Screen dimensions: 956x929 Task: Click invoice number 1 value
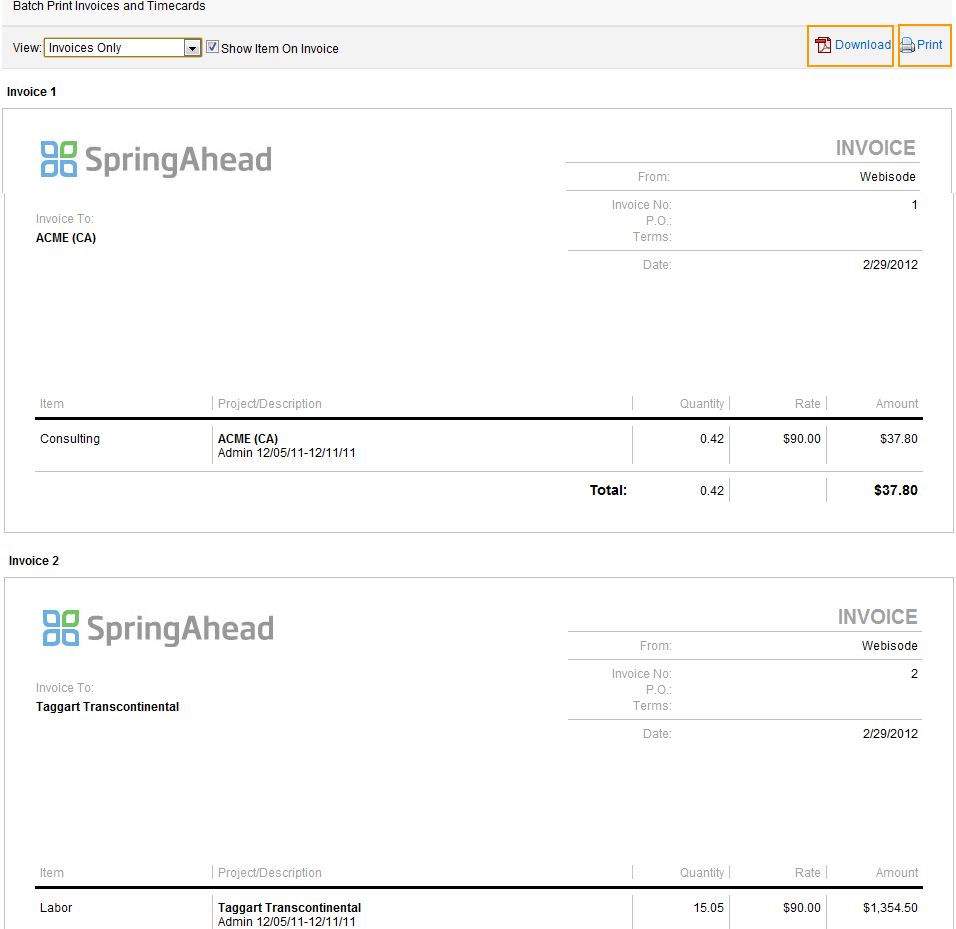914,205
